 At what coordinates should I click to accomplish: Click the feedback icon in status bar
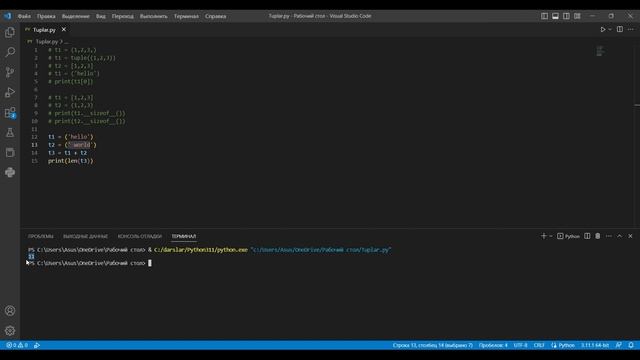click(619, 345)
